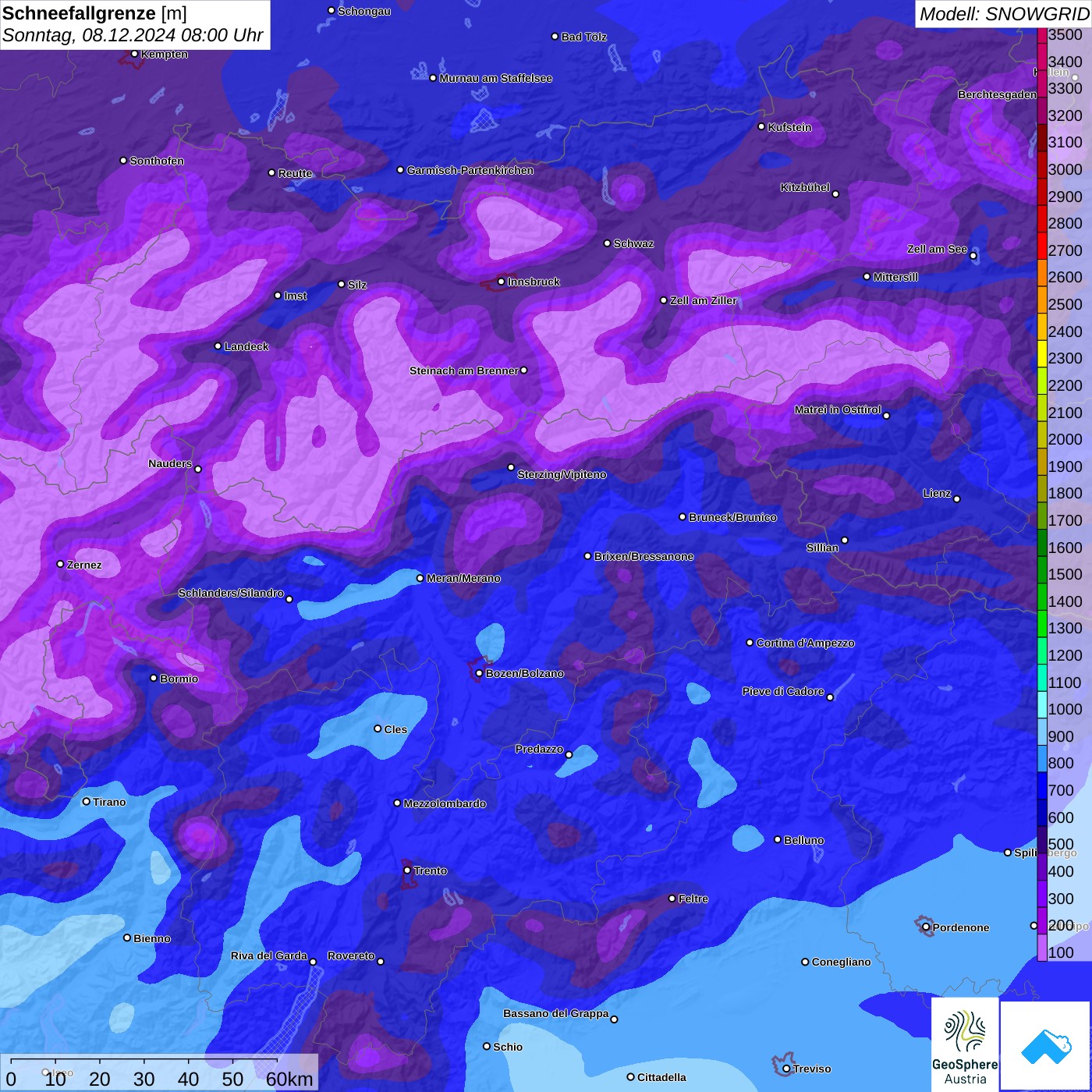Click the Rovereto label
The width and height of the screenshot is (1092, 1092).
pos(351,955)
